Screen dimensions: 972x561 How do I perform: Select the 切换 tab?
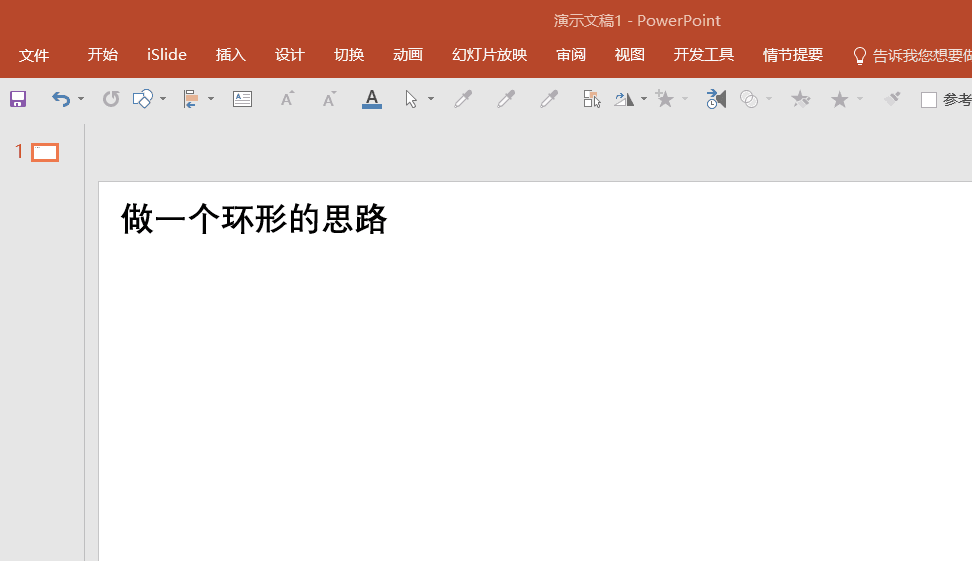349,55
